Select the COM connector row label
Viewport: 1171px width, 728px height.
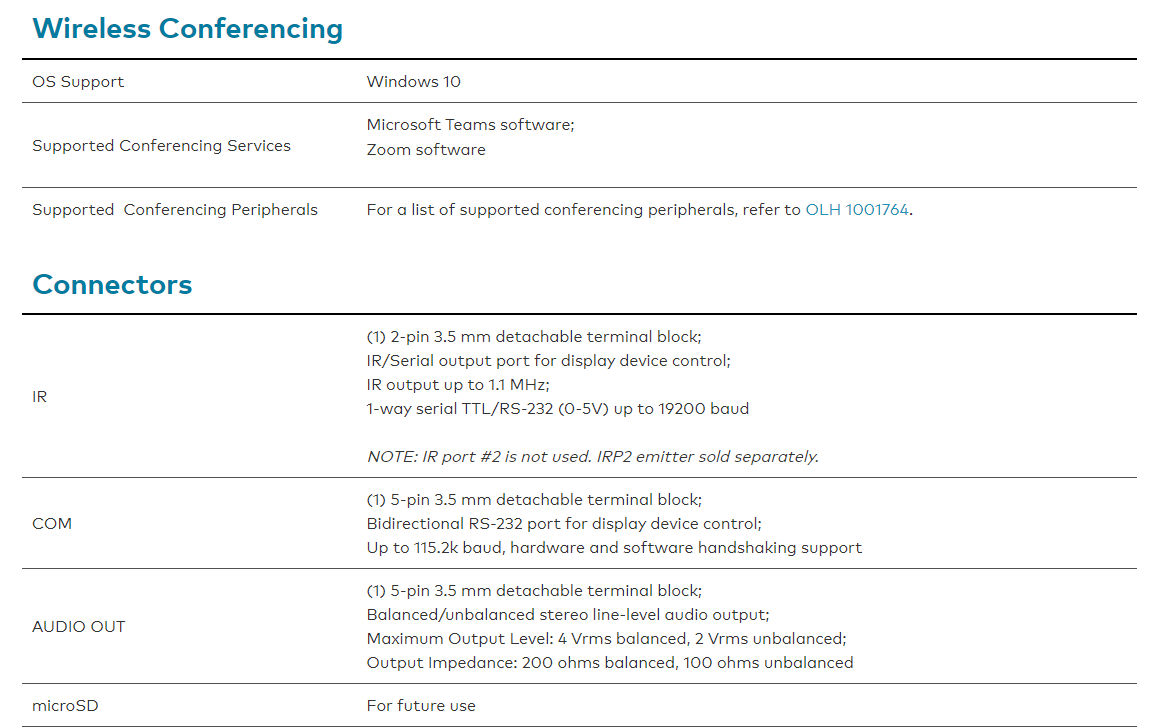(x=52, y=524)
